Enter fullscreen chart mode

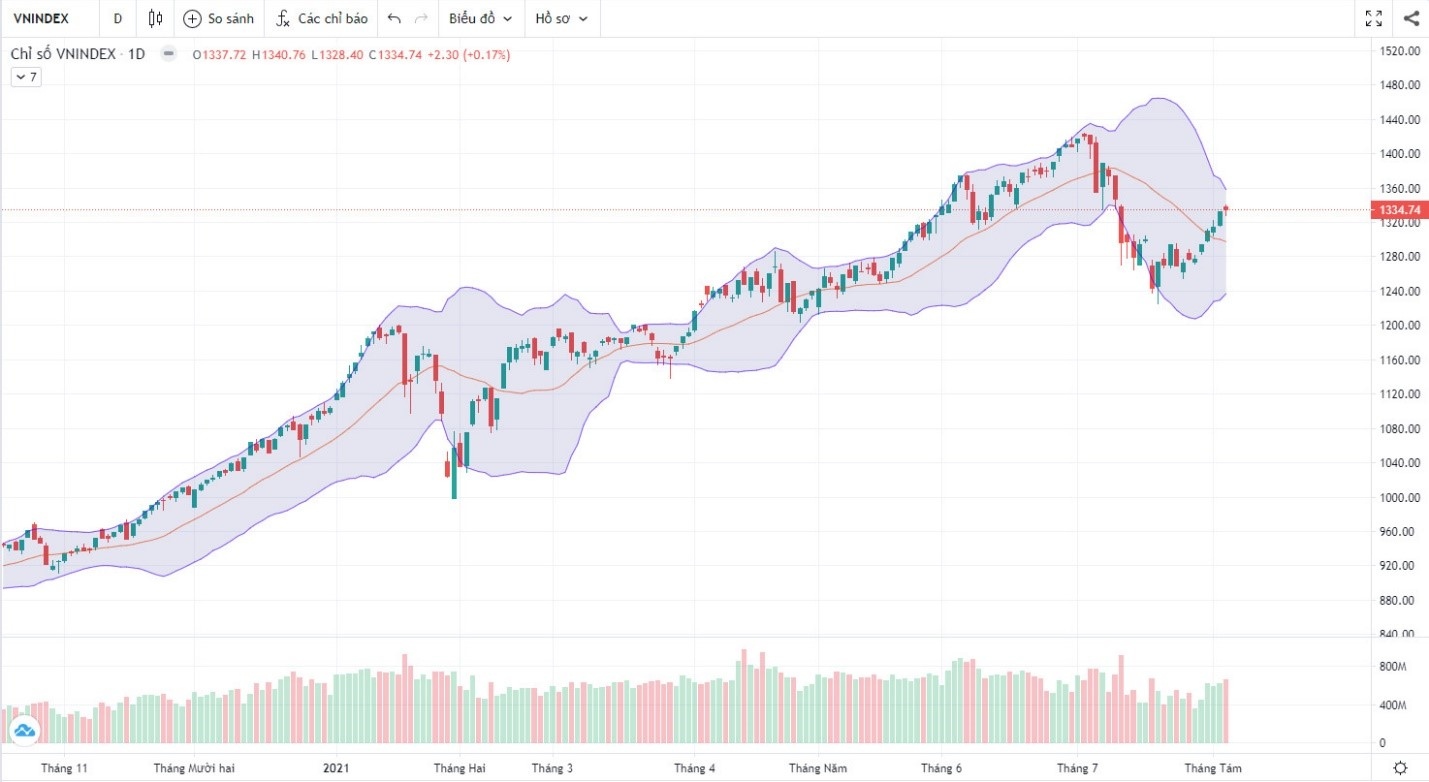point(1374,18)
